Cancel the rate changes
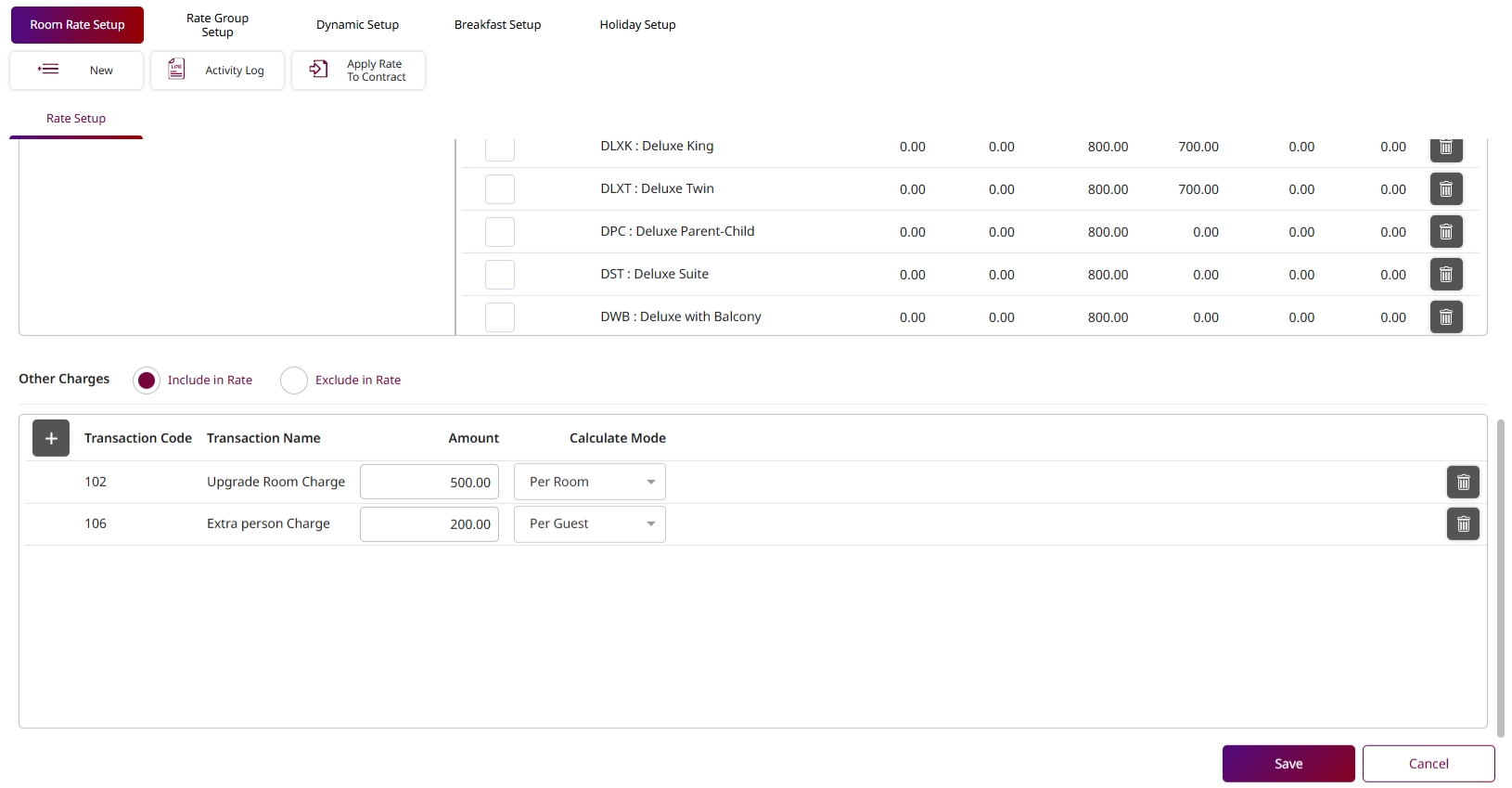This screenshot has width=1512, height=788. point(1428,764)
